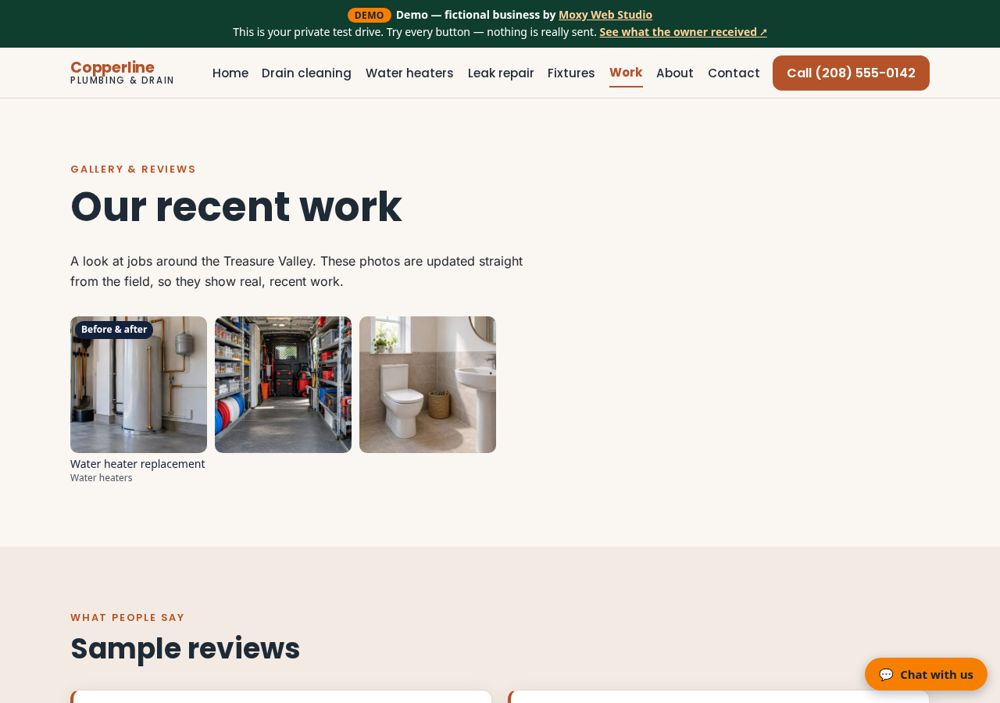Open the Fixtures page
This screenshot has width=1000, height=703.
tap(571, 73)
